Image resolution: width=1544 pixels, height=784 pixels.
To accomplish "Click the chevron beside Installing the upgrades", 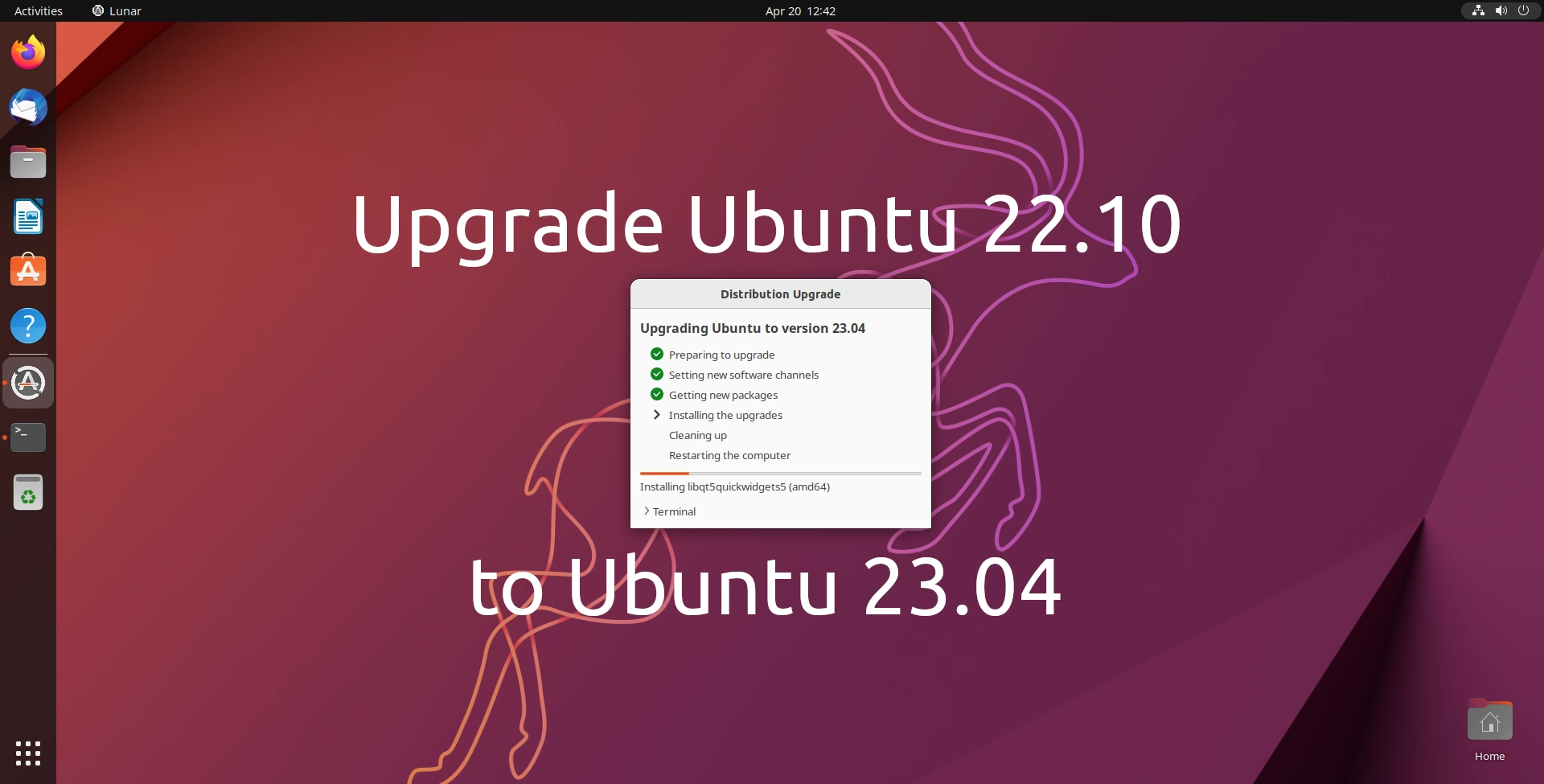I will click(x=656, y=414).
